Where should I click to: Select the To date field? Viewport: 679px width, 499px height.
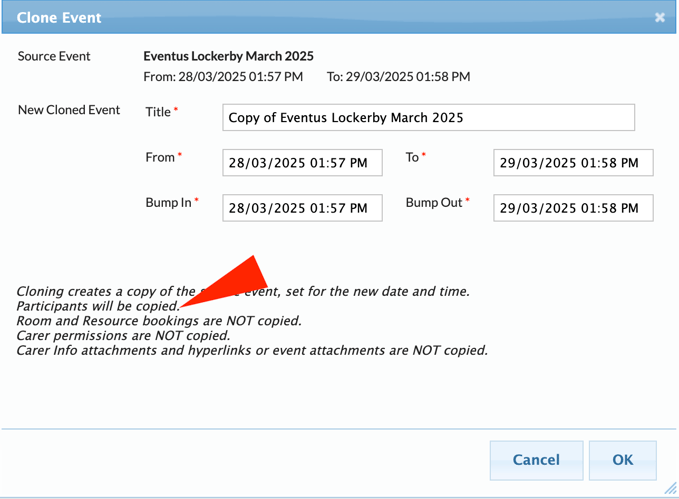[573, 163]
